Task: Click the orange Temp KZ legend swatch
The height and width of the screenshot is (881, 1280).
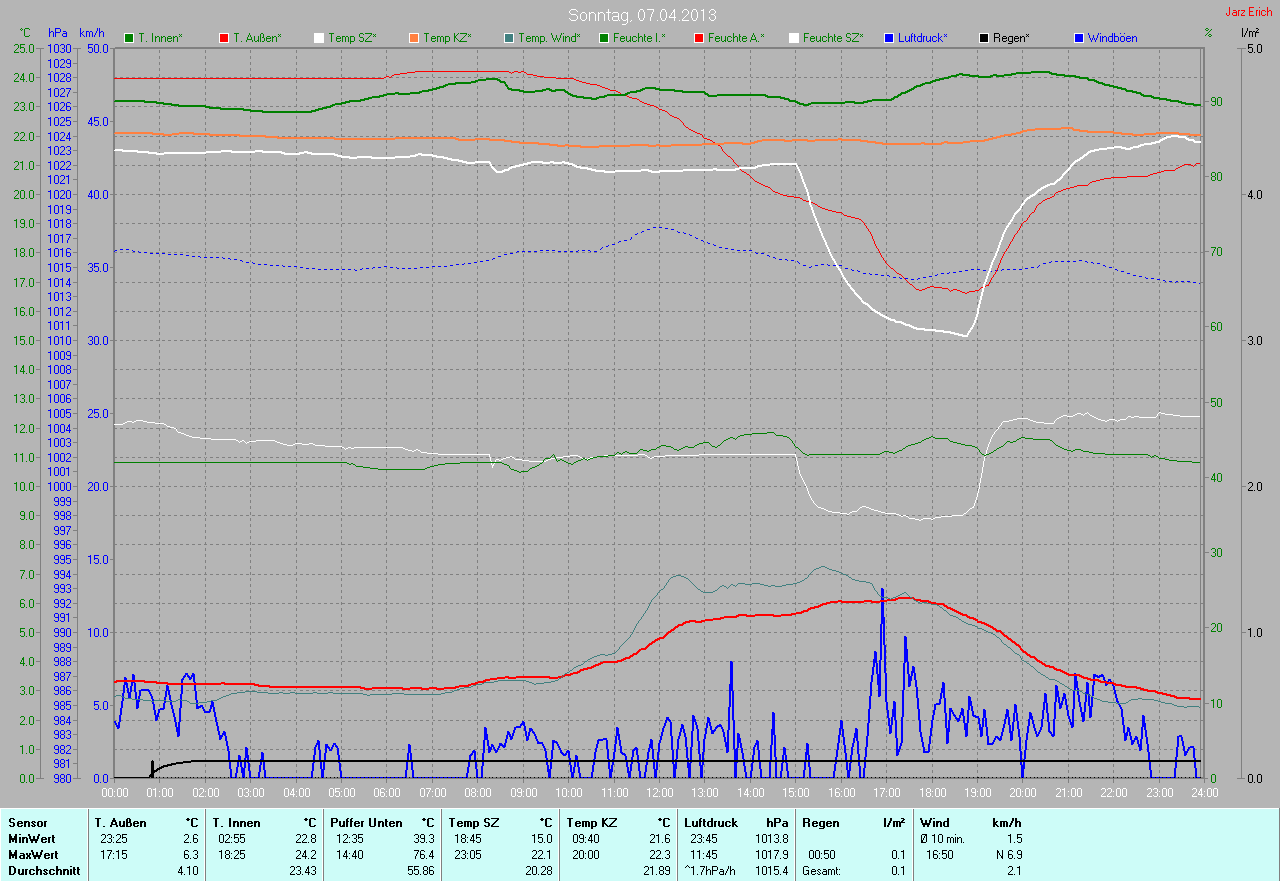Action: tap(414, 38)
